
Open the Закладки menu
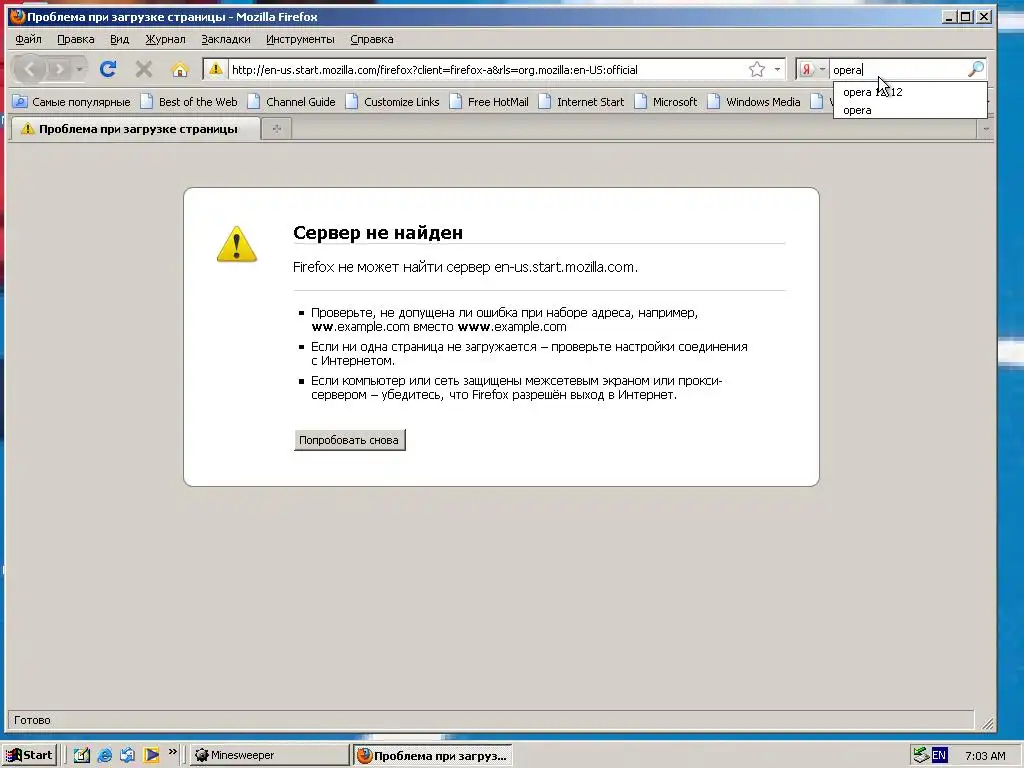225,39
